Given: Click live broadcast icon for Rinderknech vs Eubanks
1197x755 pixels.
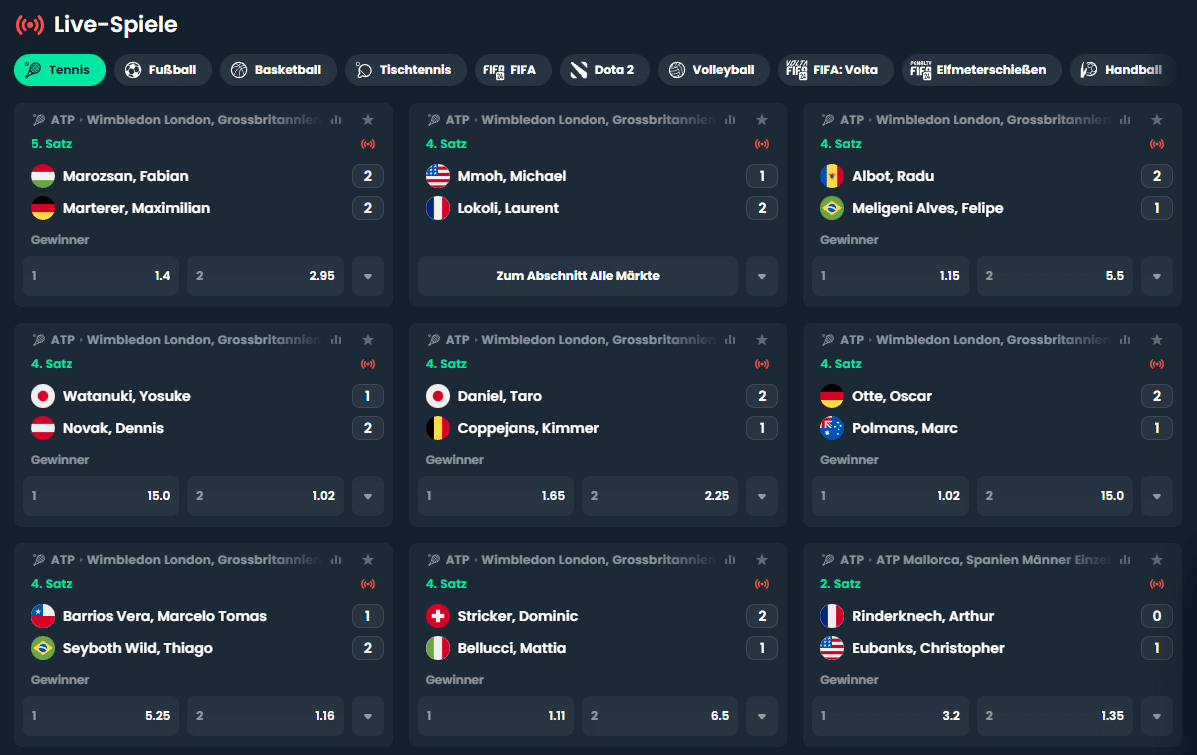Looking at the screenshot, I should tap(1157, 584).
